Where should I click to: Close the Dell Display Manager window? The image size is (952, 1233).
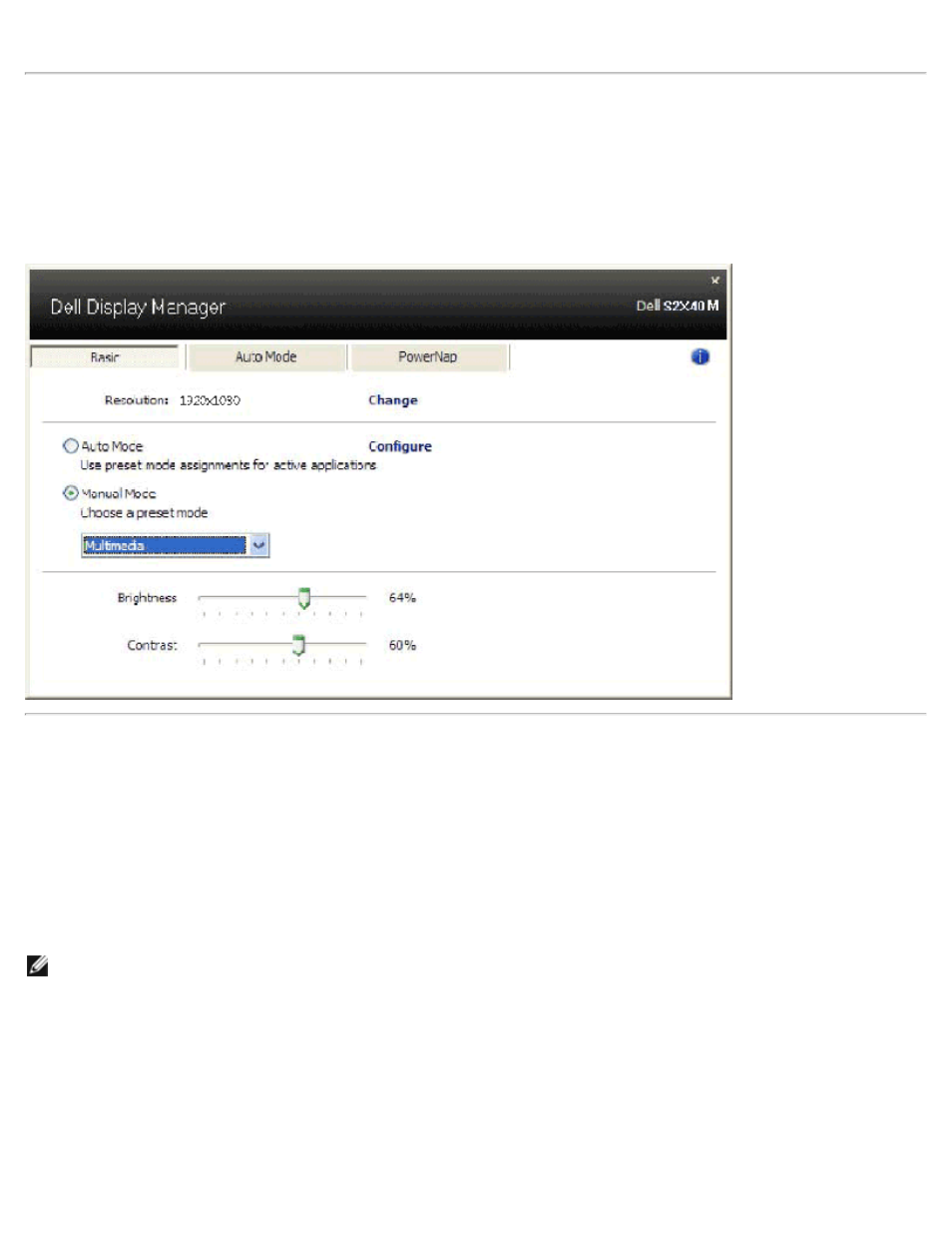[714, 281]
